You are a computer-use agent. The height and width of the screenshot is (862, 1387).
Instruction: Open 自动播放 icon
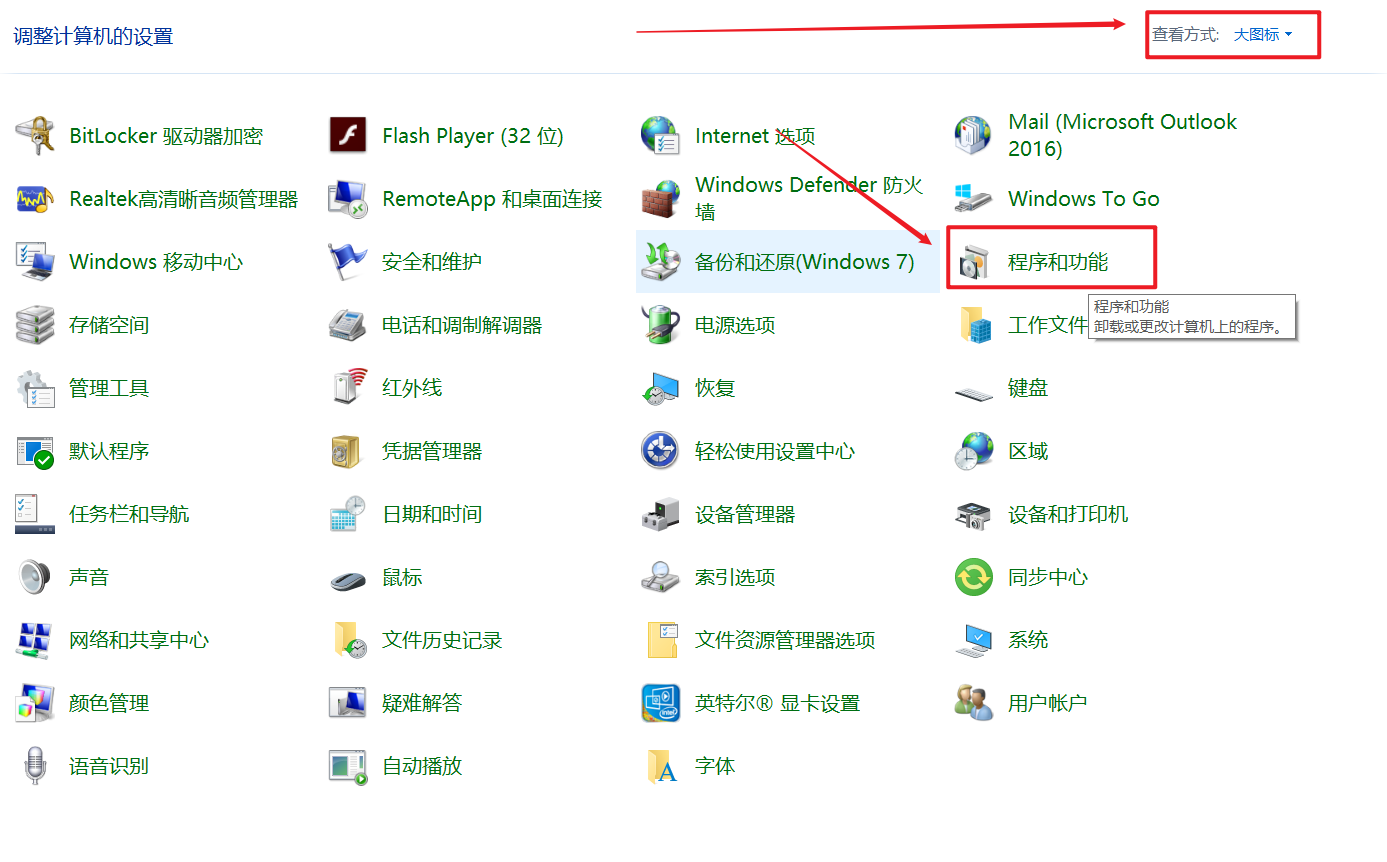pos(348,766)
